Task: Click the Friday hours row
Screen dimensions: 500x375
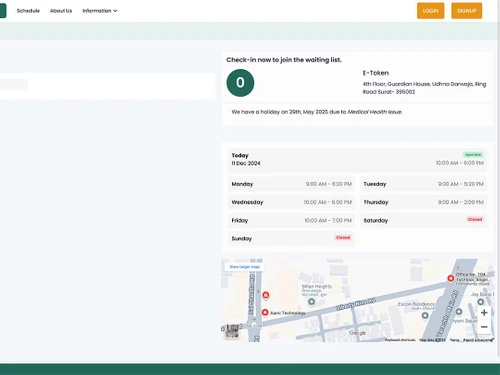Action: (291, 220)
